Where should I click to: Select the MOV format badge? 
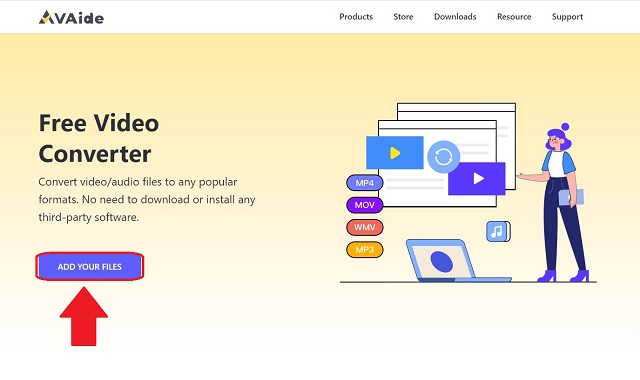(364, 205)
